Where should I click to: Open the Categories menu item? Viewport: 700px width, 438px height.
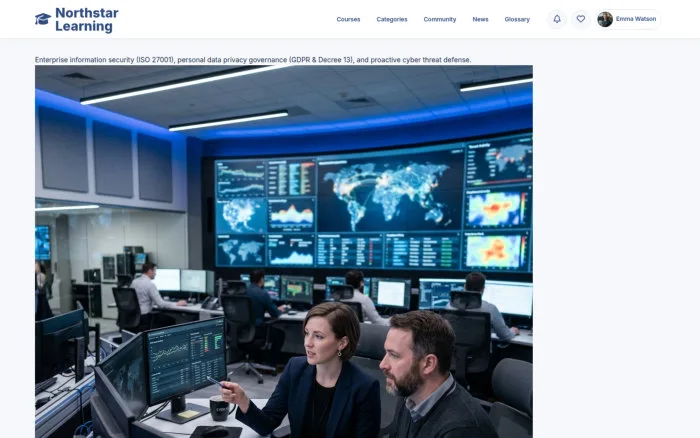click(392, 19)
